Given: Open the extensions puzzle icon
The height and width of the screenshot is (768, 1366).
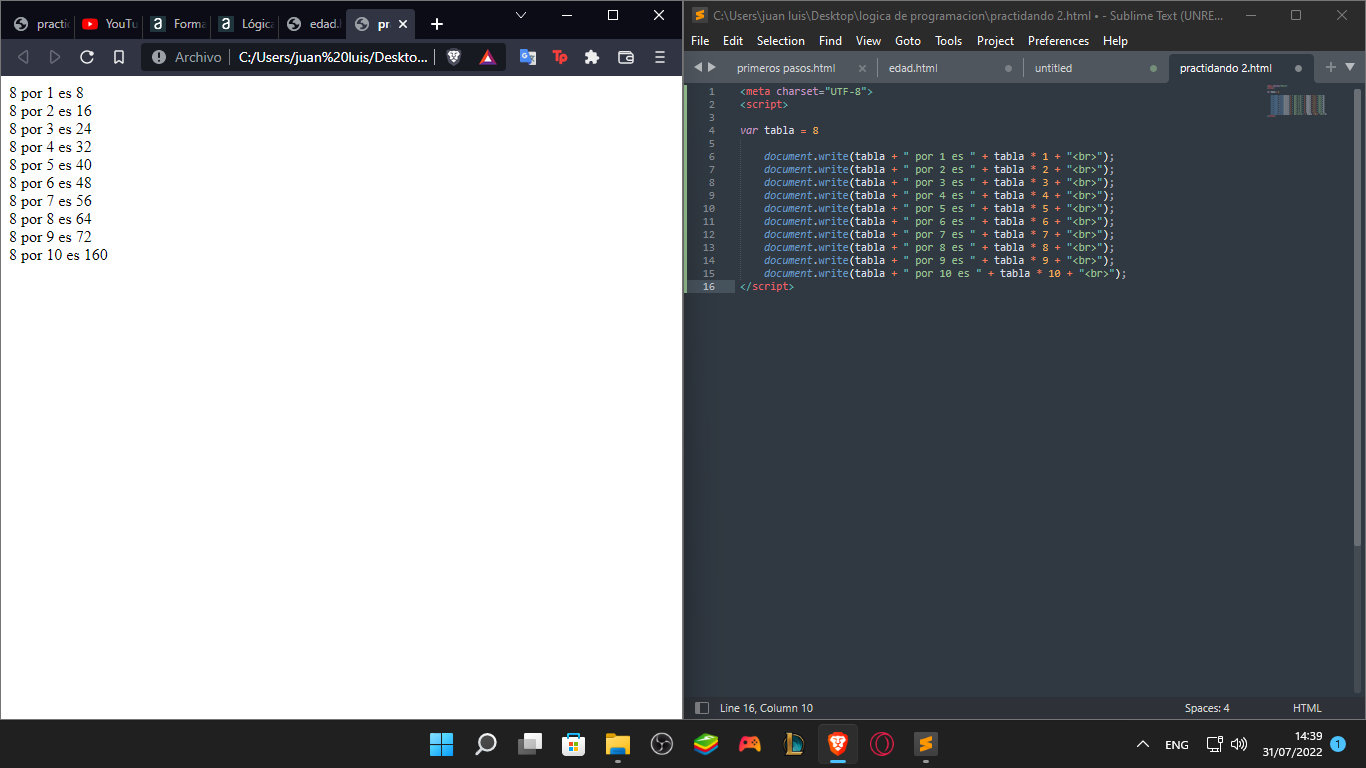Looking at the screenshot, I should (x=592, y=57).
